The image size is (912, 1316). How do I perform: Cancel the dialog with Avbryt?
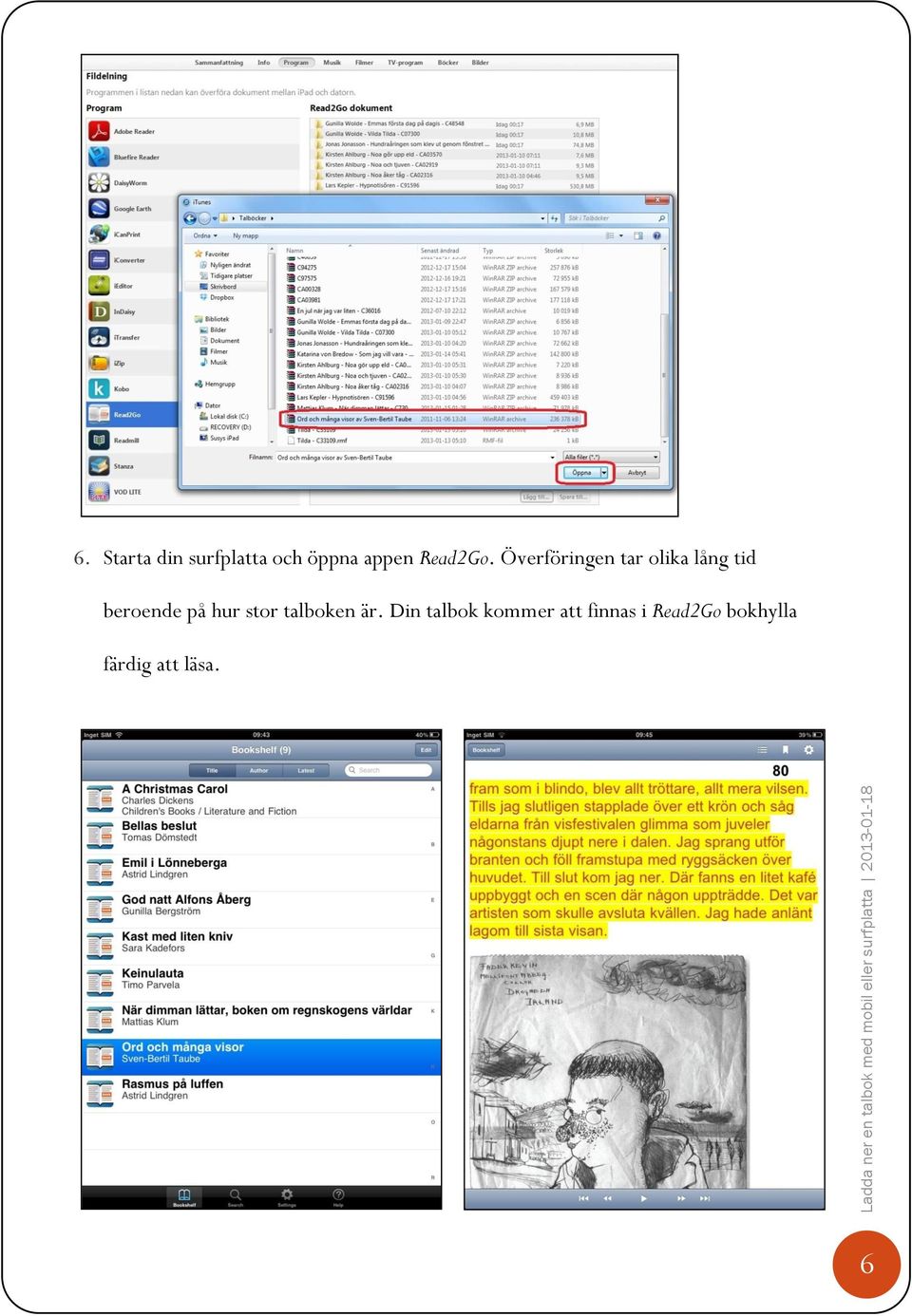click(x=636, y=473)
